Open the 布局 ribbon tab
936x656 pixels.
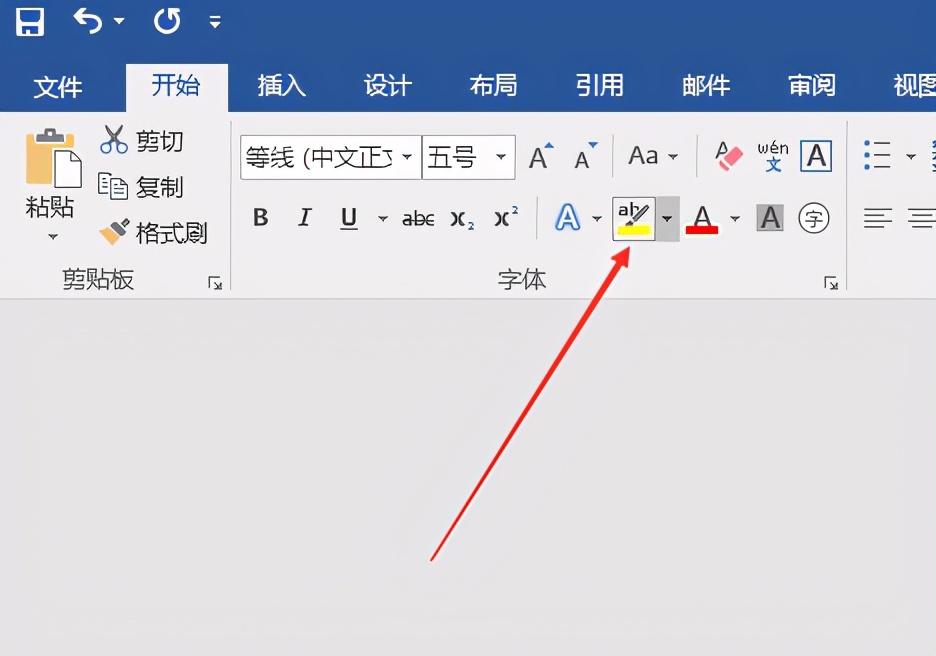pos(494,86)
